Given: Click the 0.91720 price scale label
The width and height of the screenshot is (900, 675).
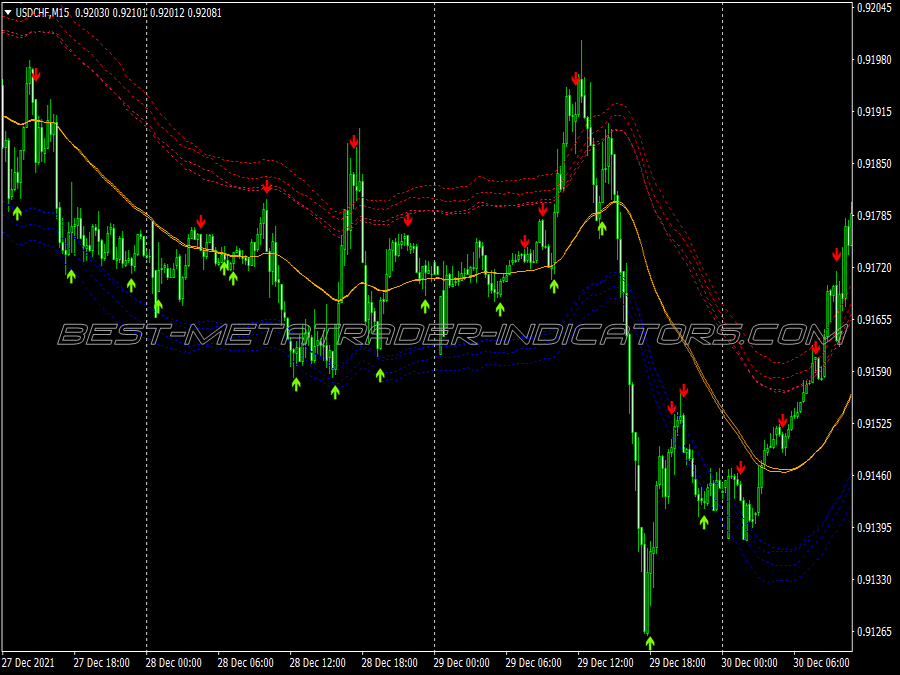Looking at the screenshot, I should pyautogui.click(x=874, y=267).
